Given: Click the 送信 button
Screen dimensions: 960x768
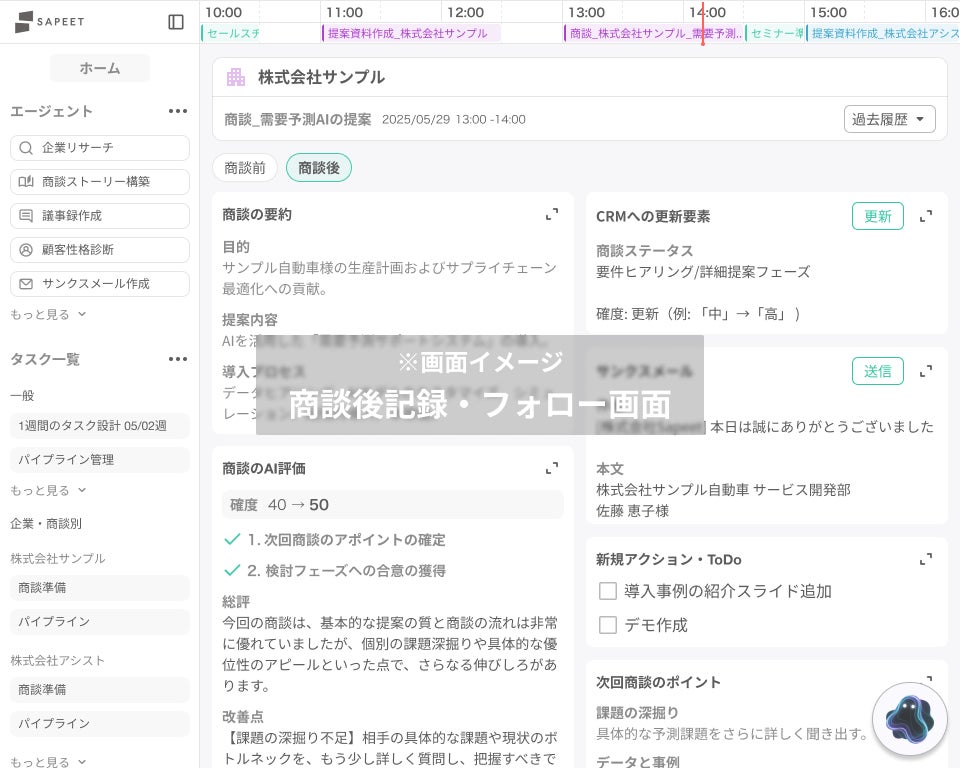Looking at the screenshot, I should tap(878, 371).
